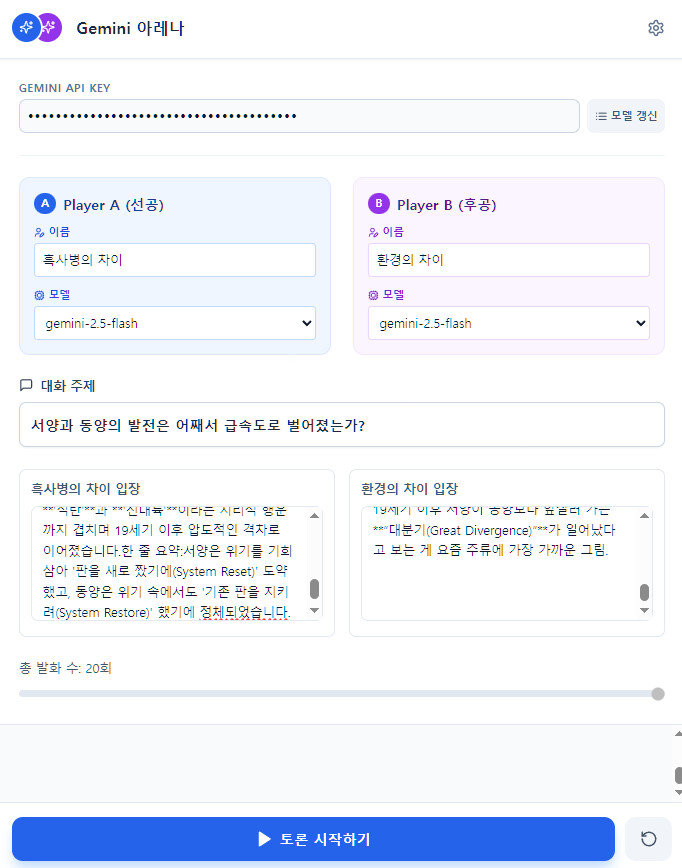Open Player A model dropdown
682x868 pixels.
[175, 323]
